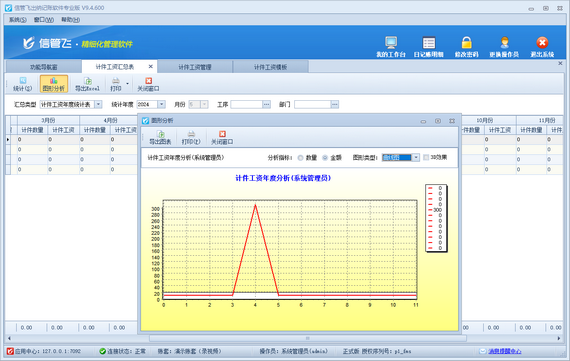Click the 工序 input field
The image size is (570, 361).
click(246, 104)
